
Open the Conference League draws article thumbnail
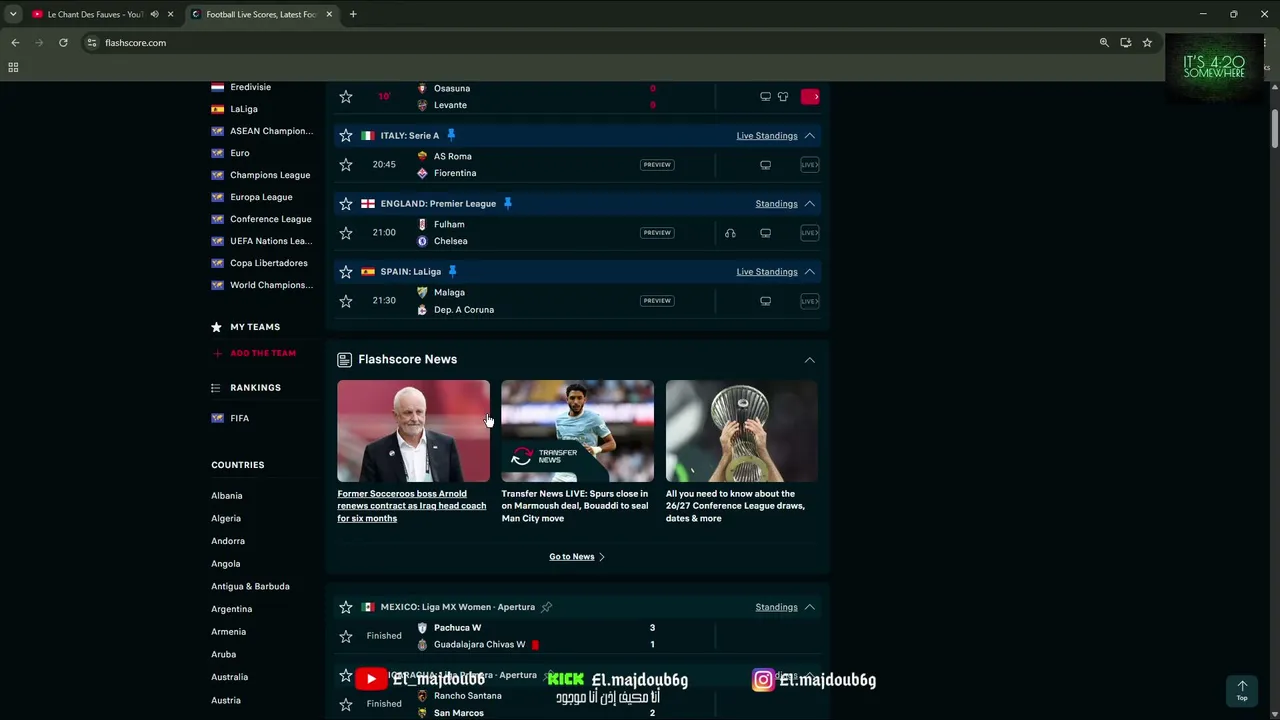(x=742, y=431)
